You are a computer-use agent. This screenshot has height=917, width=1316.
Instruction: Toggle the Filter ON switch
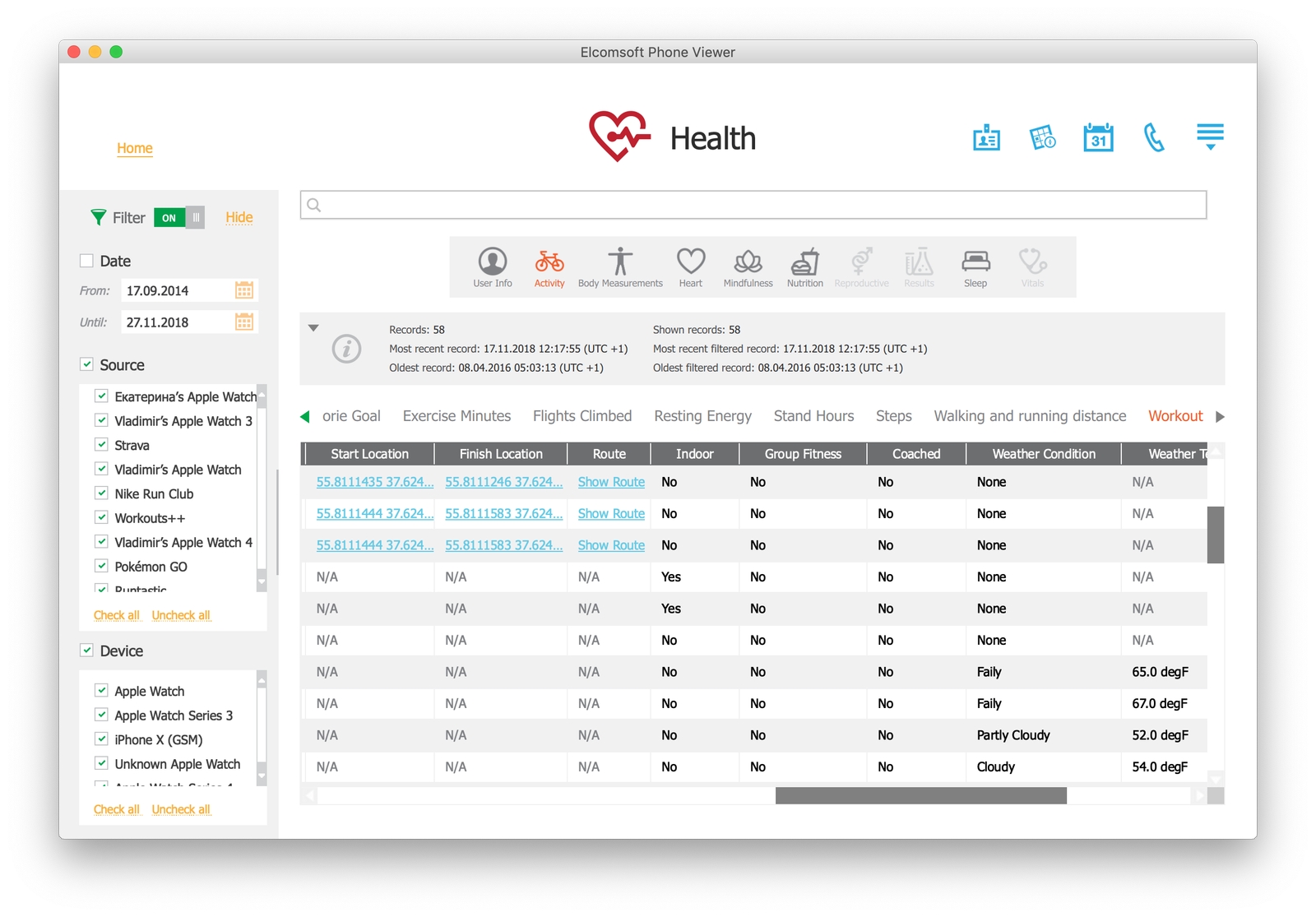178,218
